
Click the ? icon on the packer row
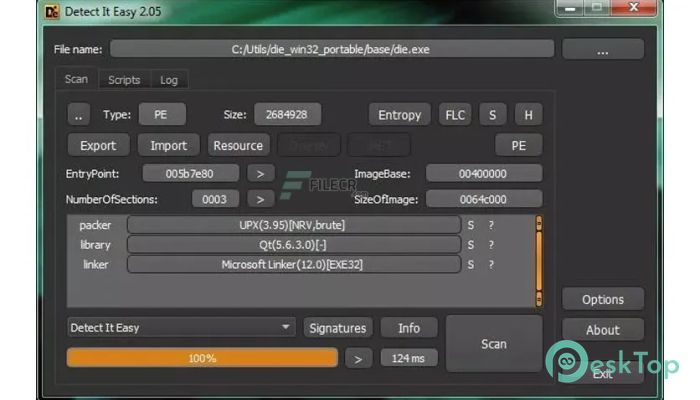(491, 225)
